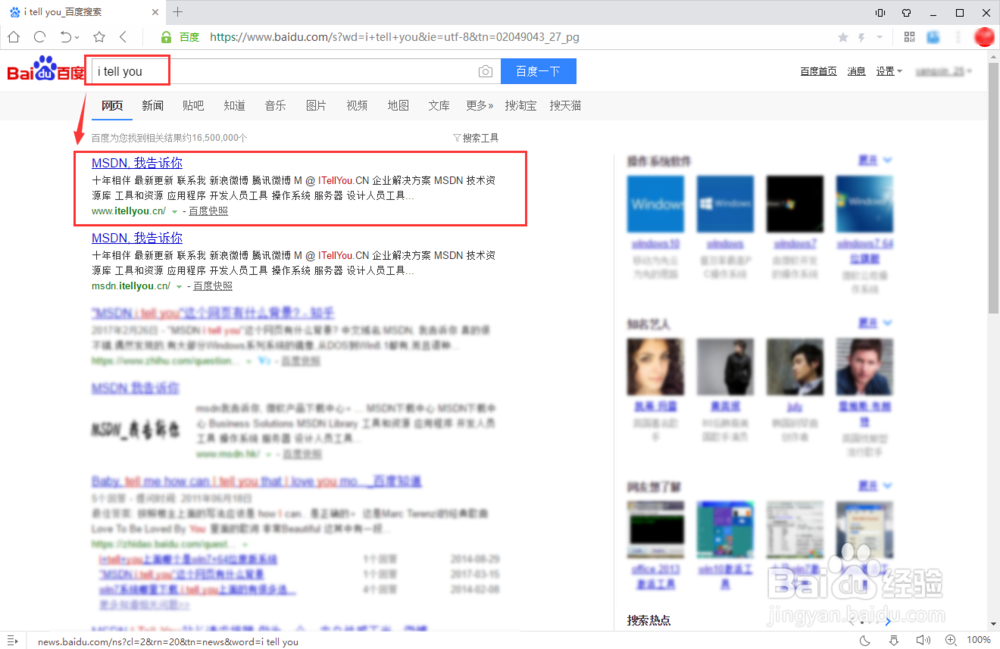Screen dimensions: 1000x649
Task: Click the 搜天猫 link
Action: pyautogui.click(x=565, y=106)
